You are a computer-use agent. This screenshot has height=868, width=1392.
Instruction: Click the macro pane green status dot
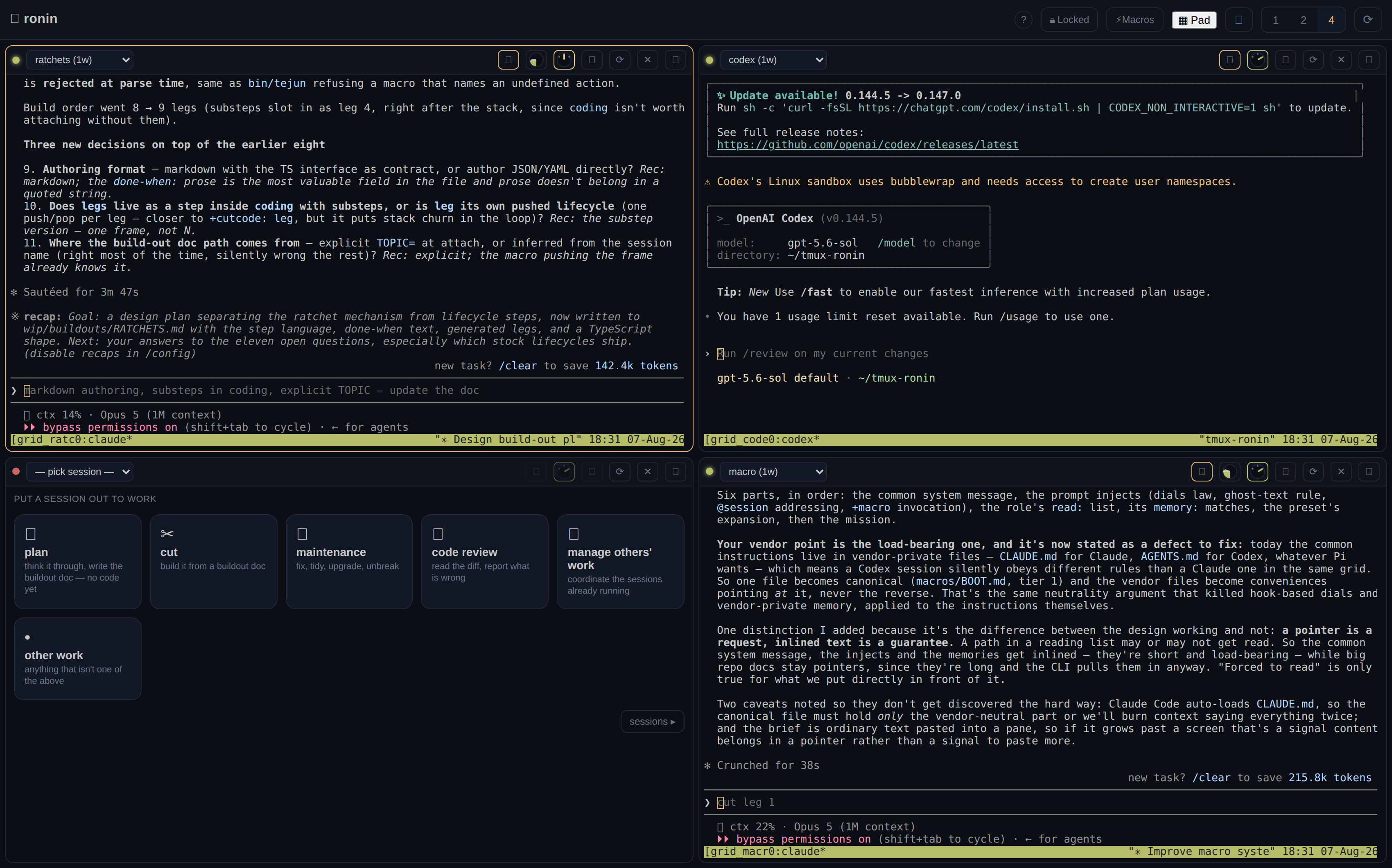point(710,471)
